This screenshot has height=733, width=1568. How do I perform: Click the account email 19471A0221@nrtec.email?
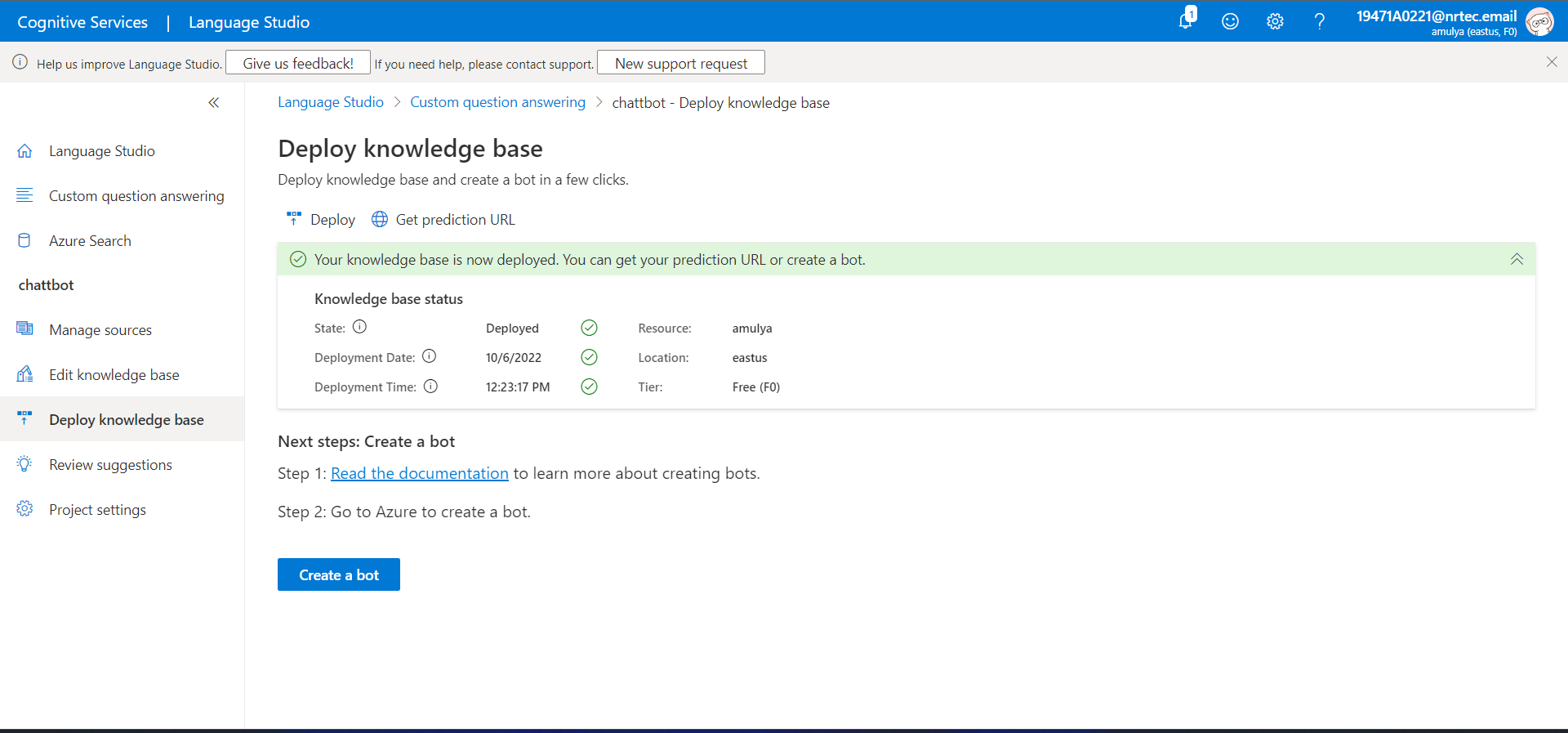[1437, 16]
